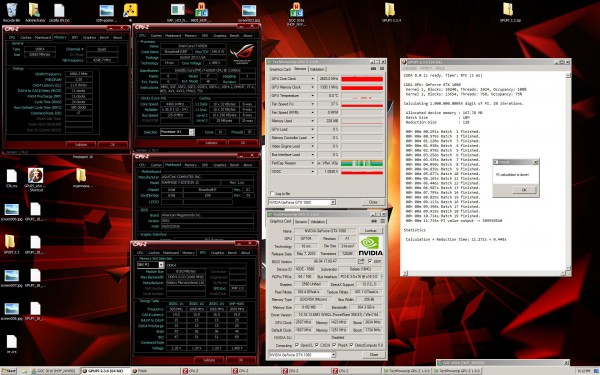600x375 pixels.
Task: Click the BIOS export share icon in GPU-Z
Action: tap(361, 261)
